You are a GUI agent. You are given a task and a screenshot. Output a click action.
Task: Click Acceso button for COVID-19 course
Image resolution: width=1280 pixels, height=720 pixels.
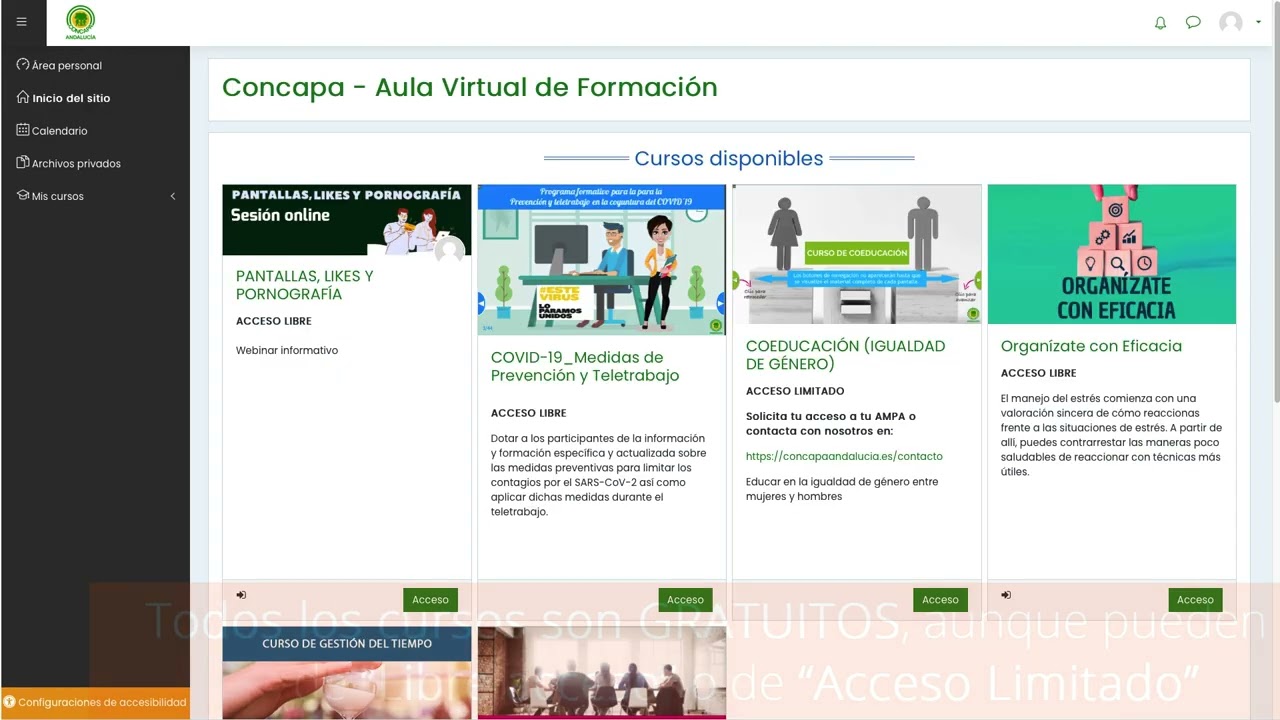[685, 600]
